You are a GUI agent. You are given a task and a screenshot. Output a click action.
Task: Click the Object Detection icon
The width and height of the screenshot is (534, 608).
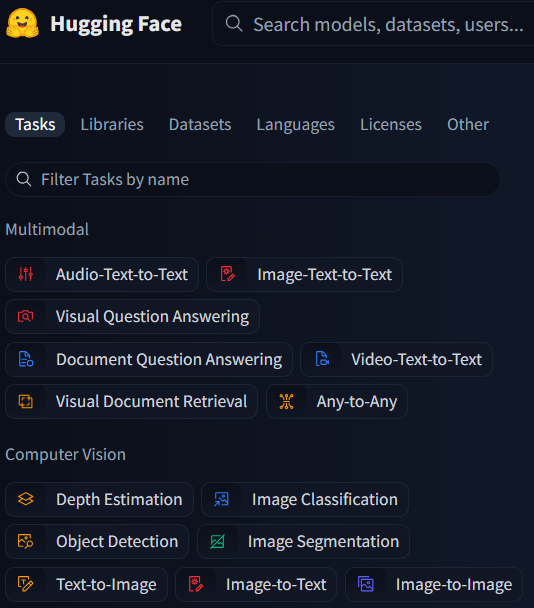pos(26,541)
